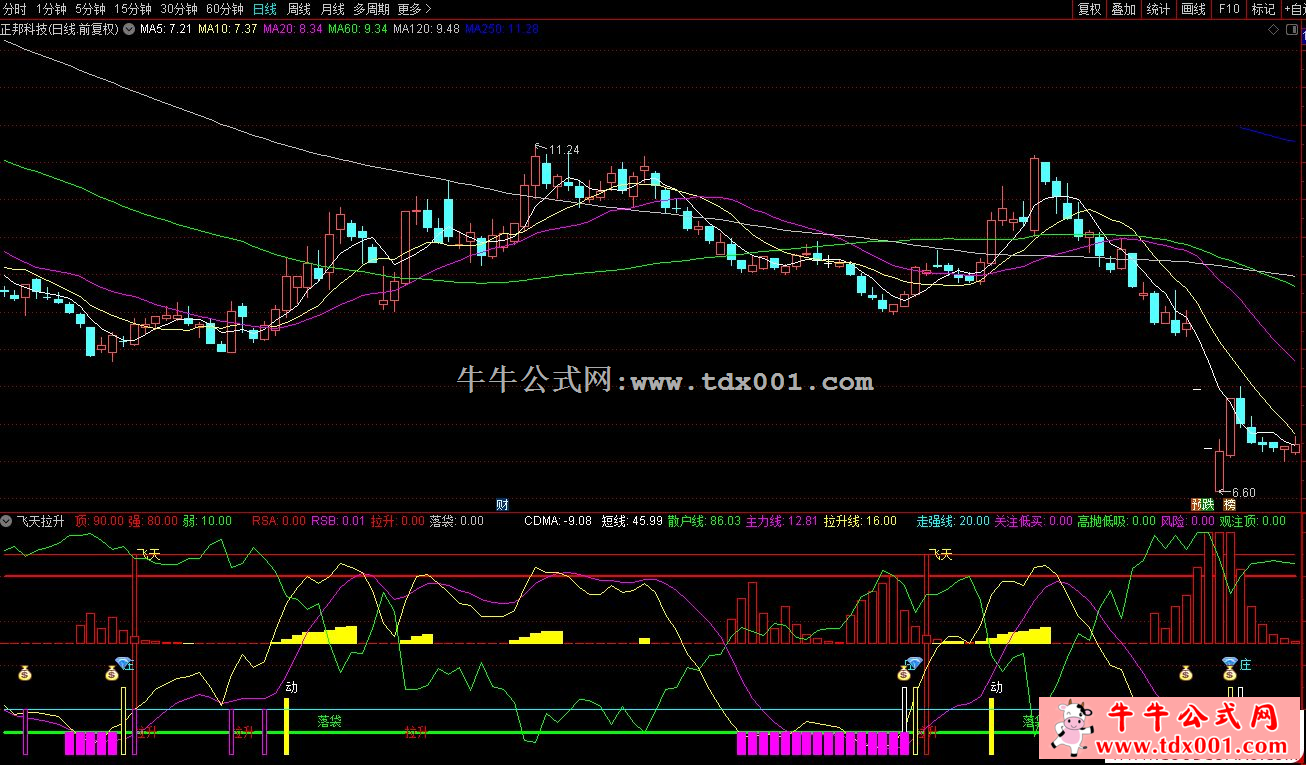The height and width of the screenshot is (765, 1306).
Task: Click the 11.24 high price label
Action: [564, 150]
